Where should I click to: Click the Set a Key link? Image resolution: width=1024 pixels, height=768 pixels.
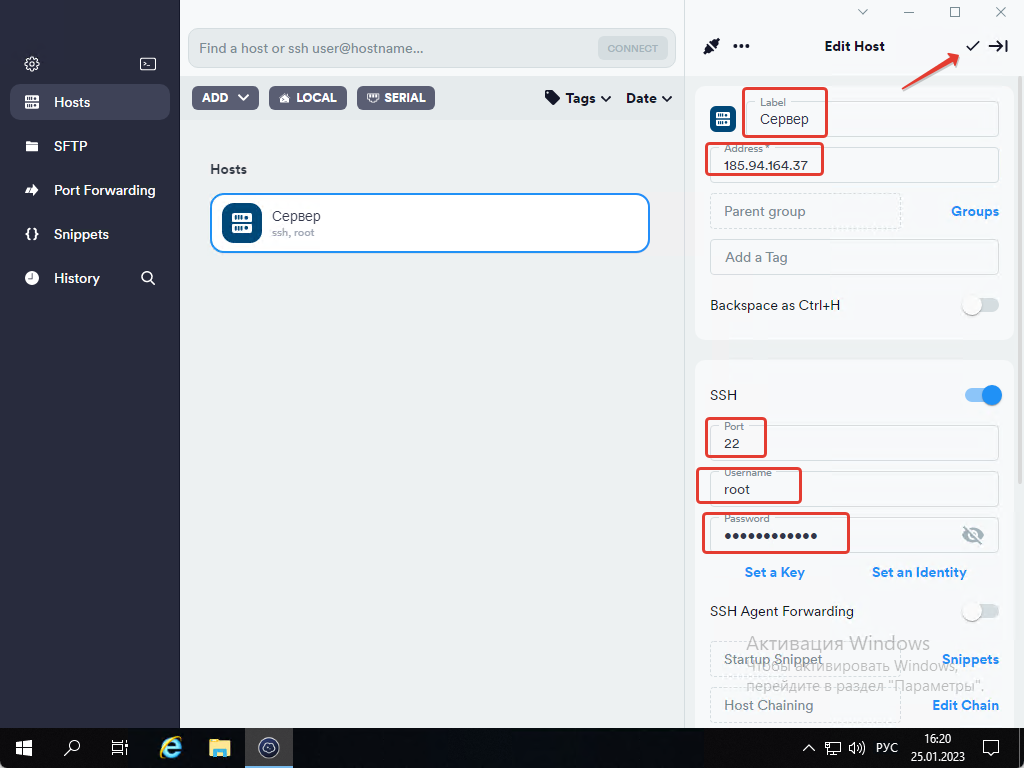[774, 572]
